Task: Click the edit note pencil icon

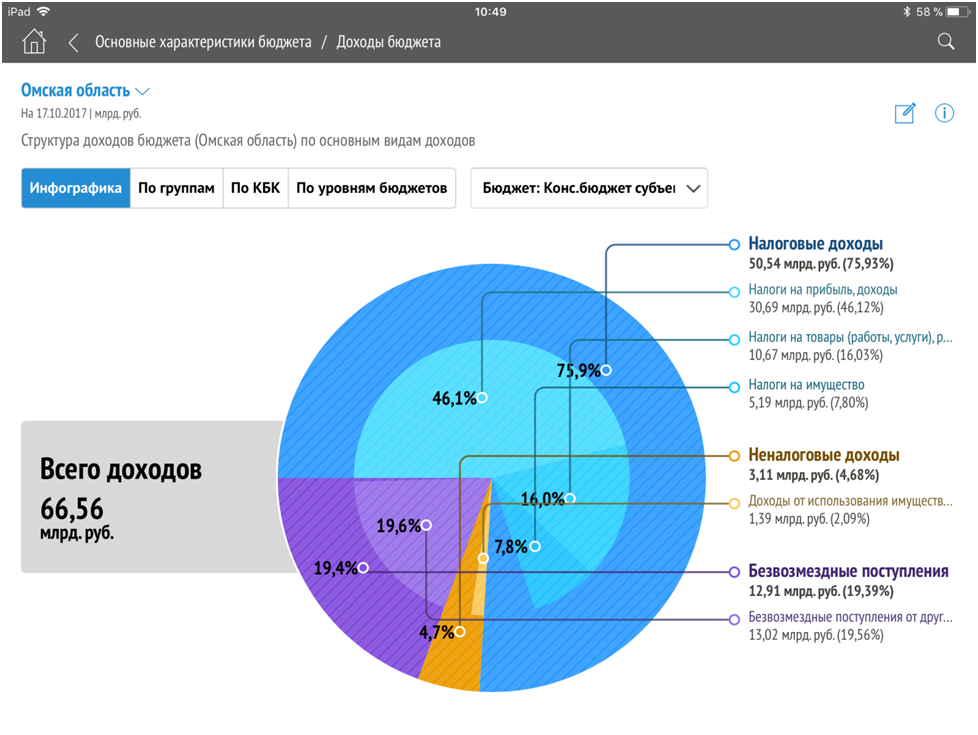Action: click(904, 113)
